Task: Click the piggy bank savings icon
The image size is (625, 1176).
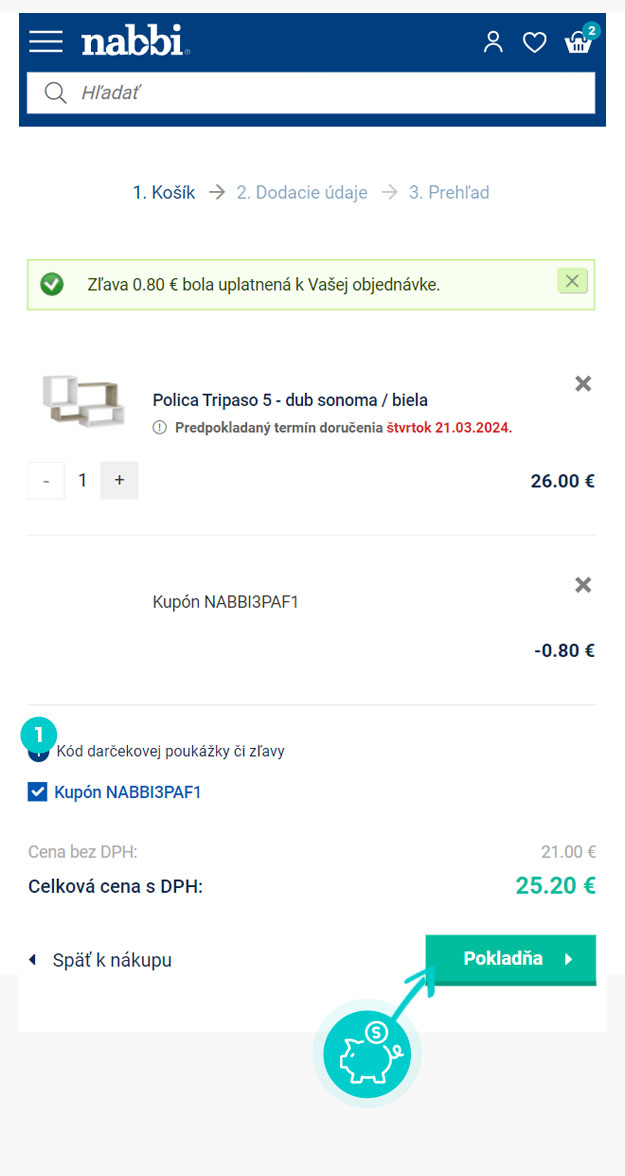Action: pos(368,1054)
